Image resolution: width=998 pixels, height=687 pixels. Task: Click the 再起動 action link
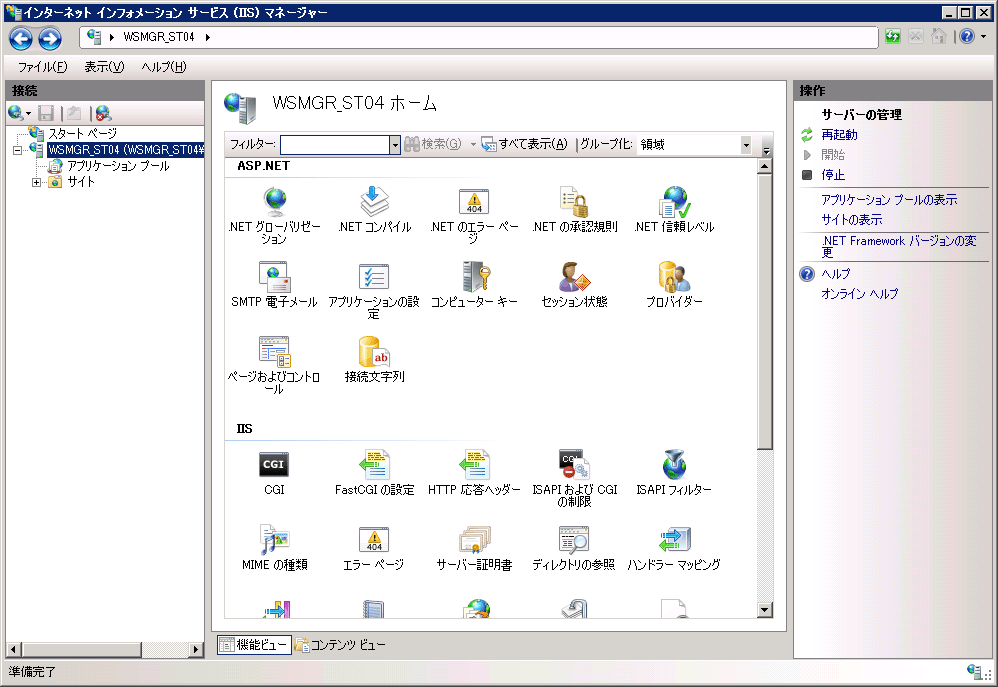pyautogui.click(x=839, y=135)
